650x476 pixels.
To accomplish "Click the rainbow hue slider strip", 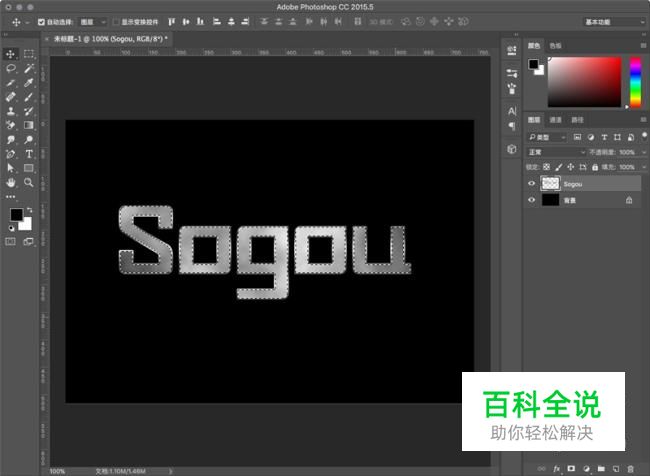I will (634, 80).
